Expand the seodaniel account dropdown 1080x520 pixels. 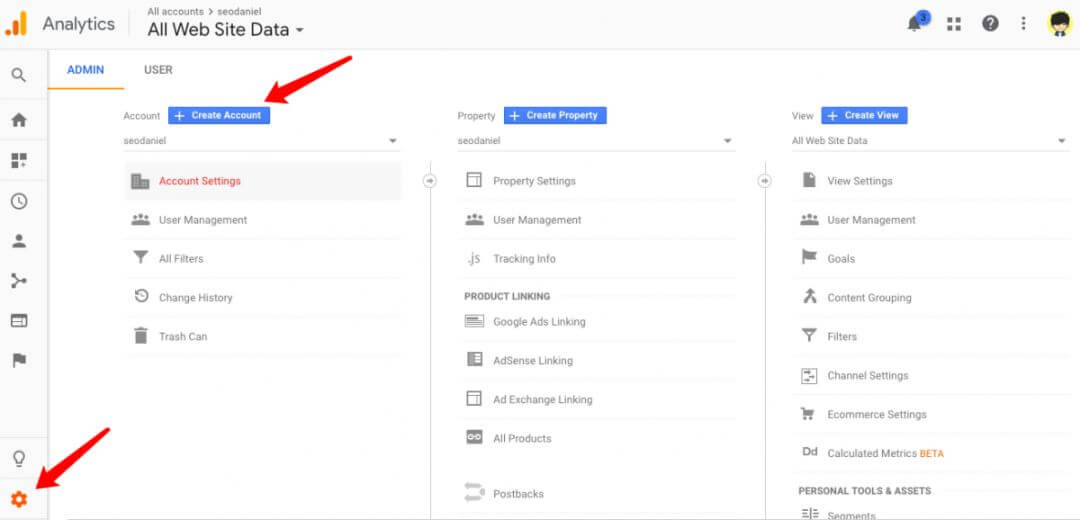(x=262, y=141)
